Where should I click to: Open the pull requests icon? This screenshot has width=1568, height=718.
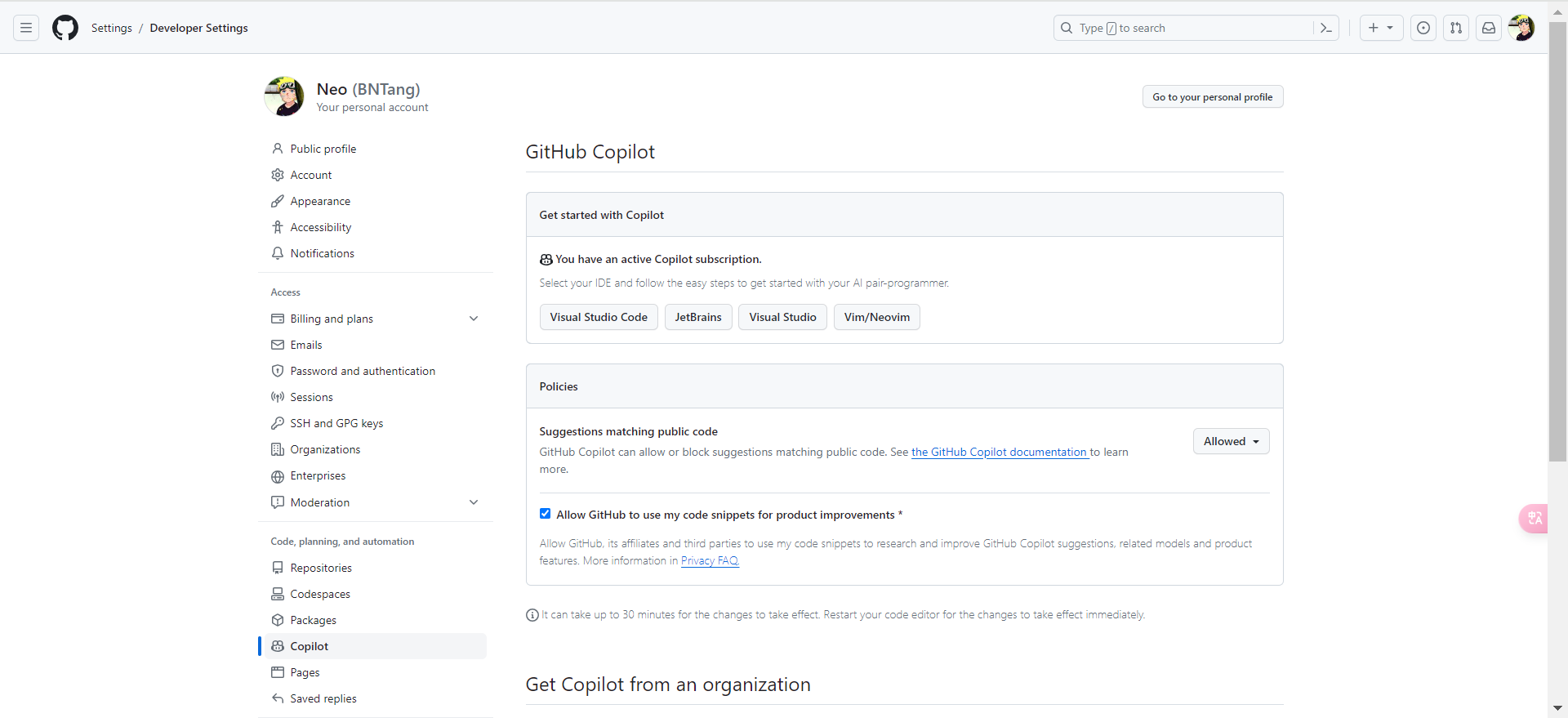pos(1456,28)
